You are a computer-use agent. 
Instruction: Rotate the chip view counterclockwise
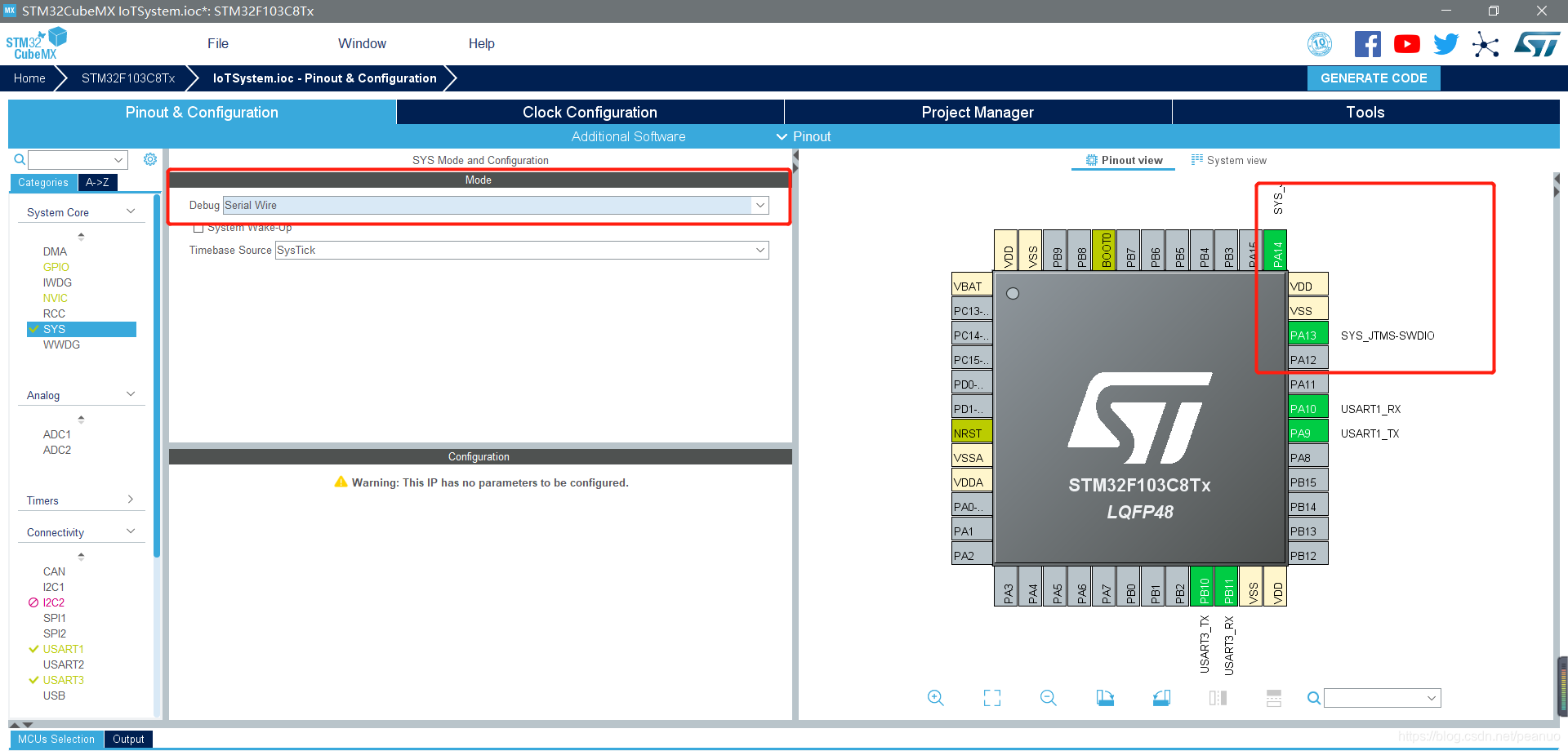[1161, 698]
